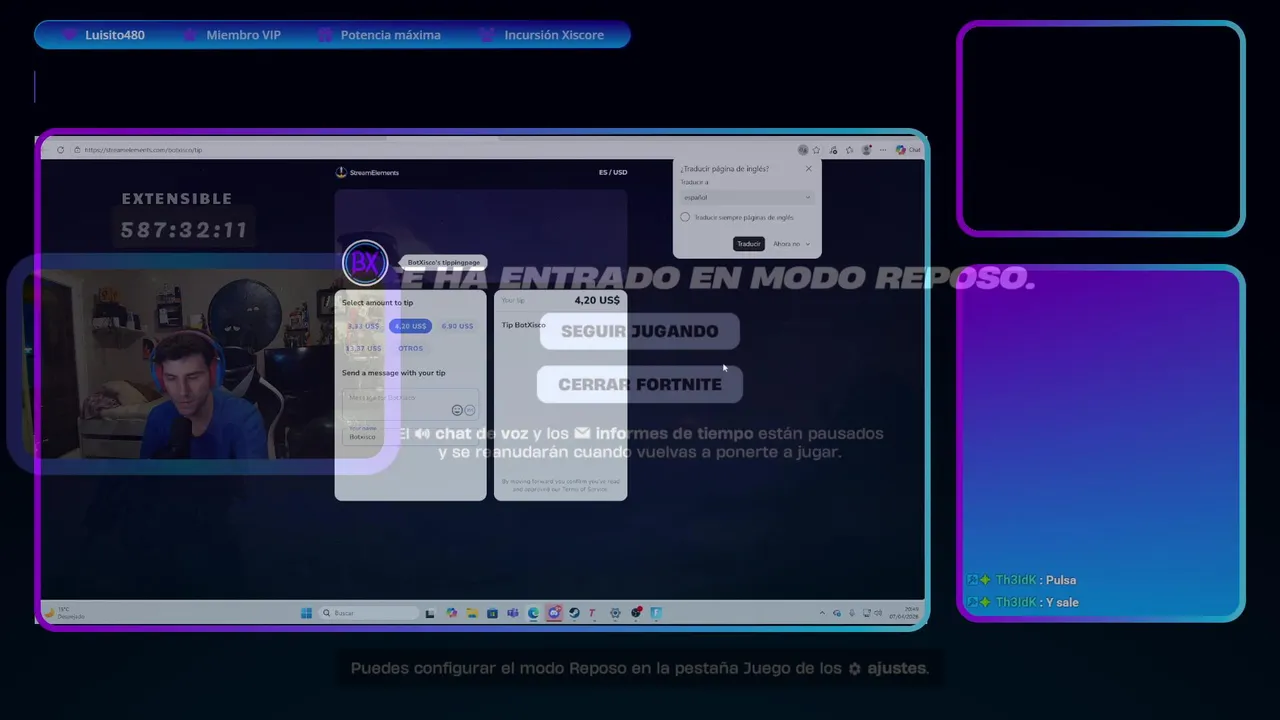Enable 'Traducir siempre páginas de inglés' checkbox
This screenshot has height=720, width=1280.
[x=685, y=217]
